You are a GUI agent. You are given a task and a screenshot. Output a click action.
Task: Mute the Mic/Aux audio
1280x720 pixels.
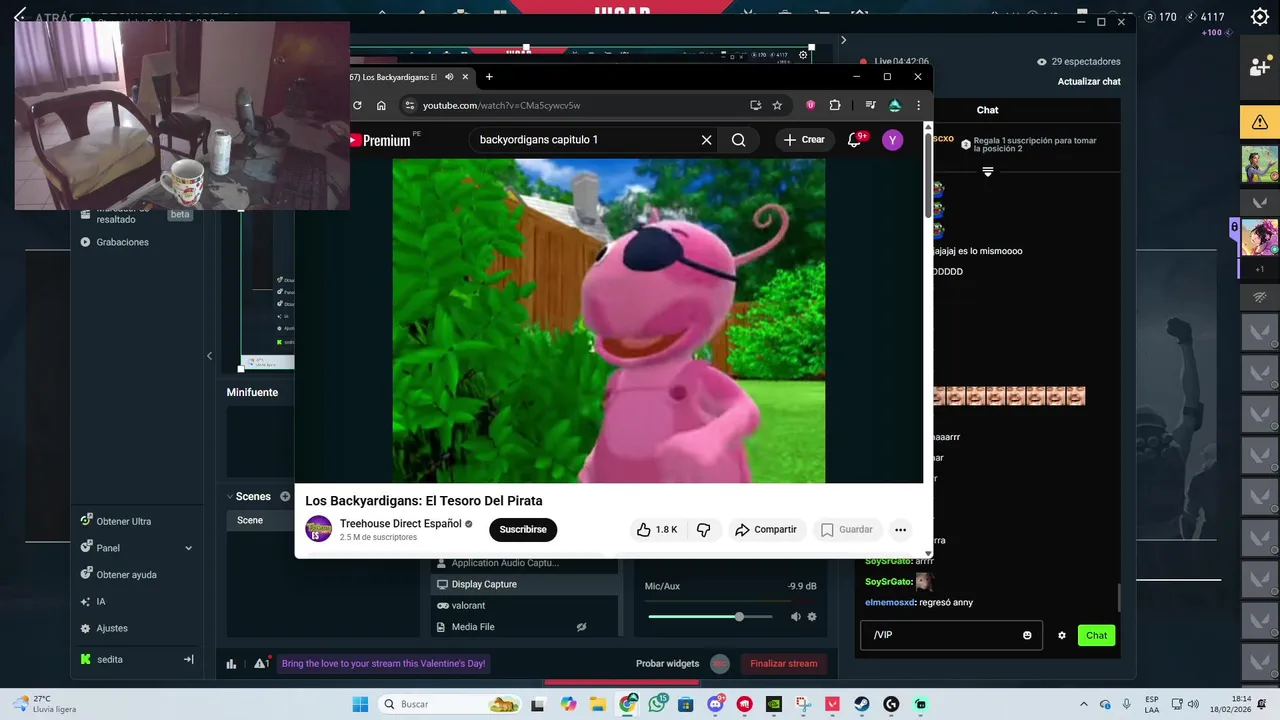coord(796,617)
